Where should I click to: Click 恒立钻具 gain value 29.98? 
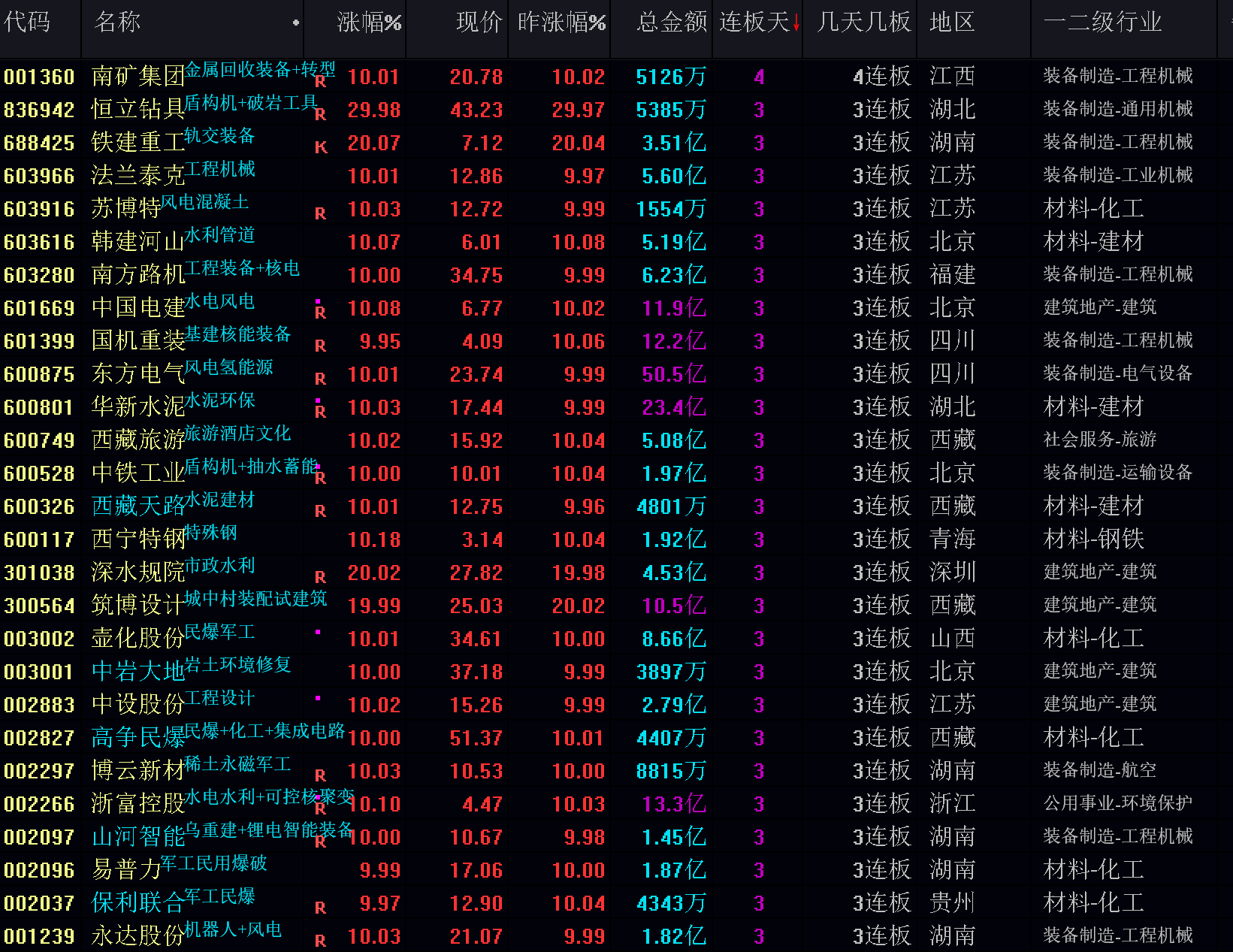pyautogui.click(x=374, y=110)
